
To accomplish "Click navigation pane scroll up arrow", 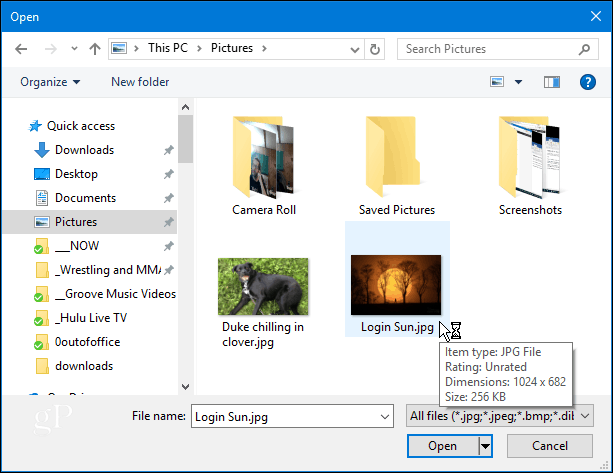I will [186, 107].
